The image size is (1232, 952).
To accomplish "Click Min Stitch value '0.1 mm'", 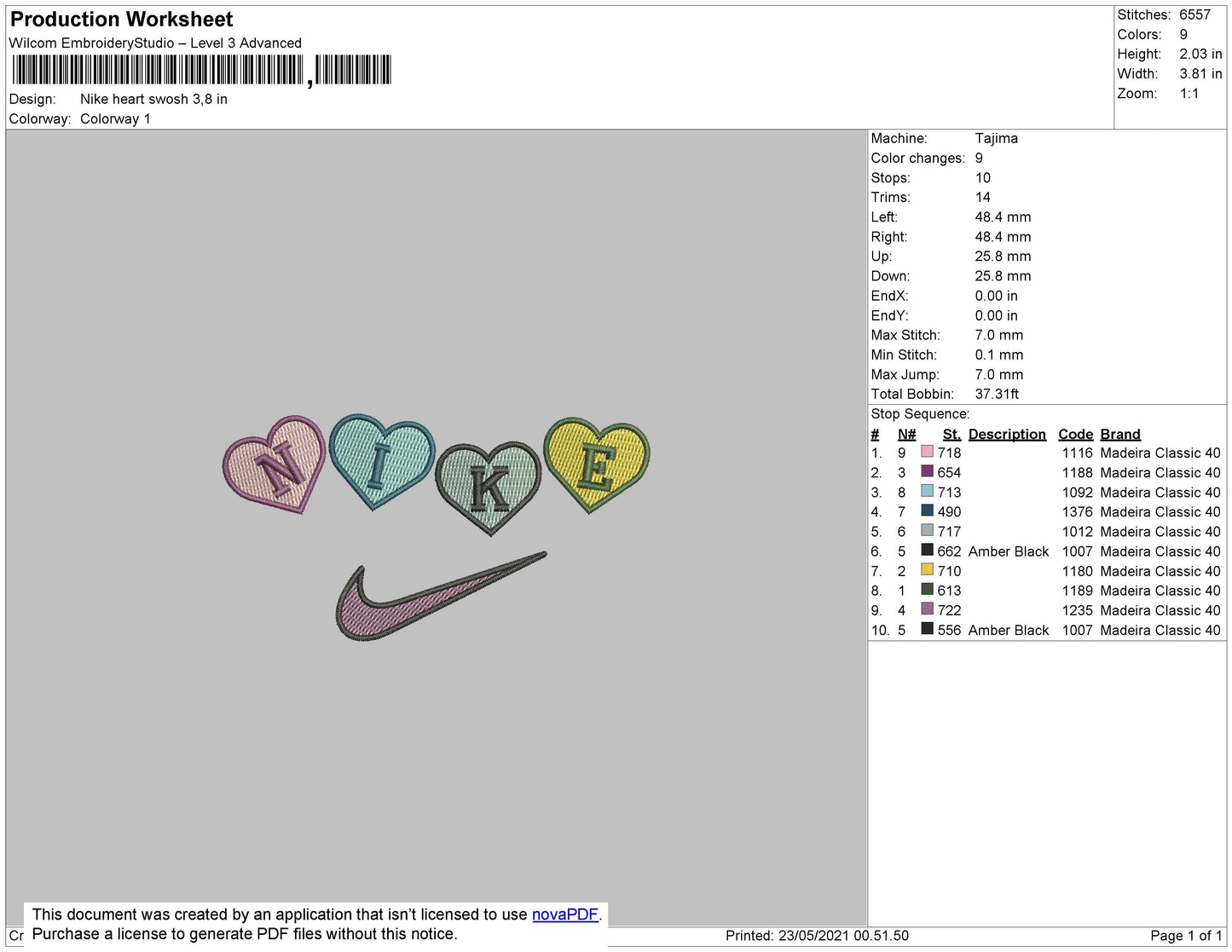I will coord(998,355).
